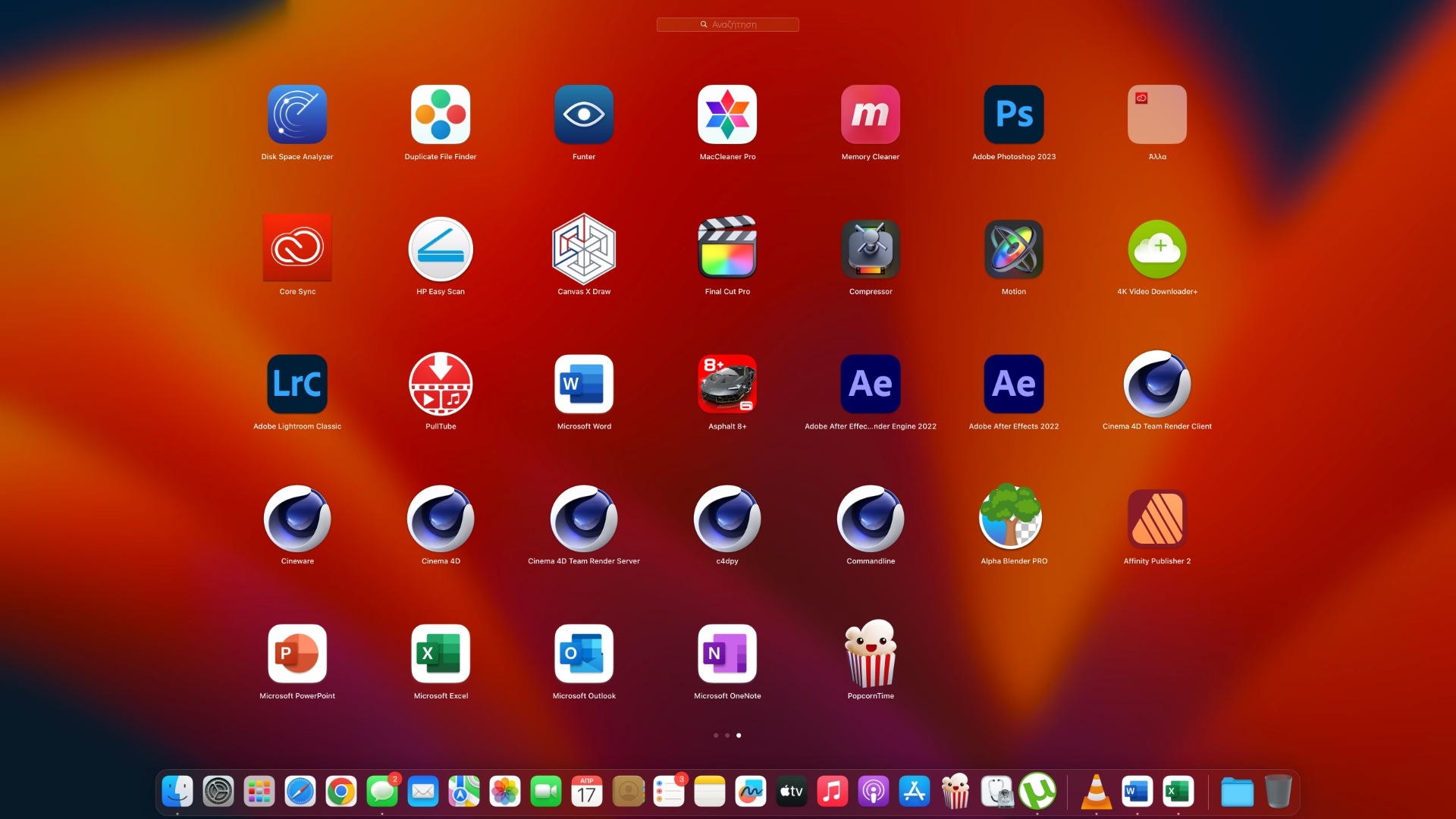The width and height of the screenshot is (1456, 819).
Task: Go to the first Launchpad page dot
Action: pos(716,736)
